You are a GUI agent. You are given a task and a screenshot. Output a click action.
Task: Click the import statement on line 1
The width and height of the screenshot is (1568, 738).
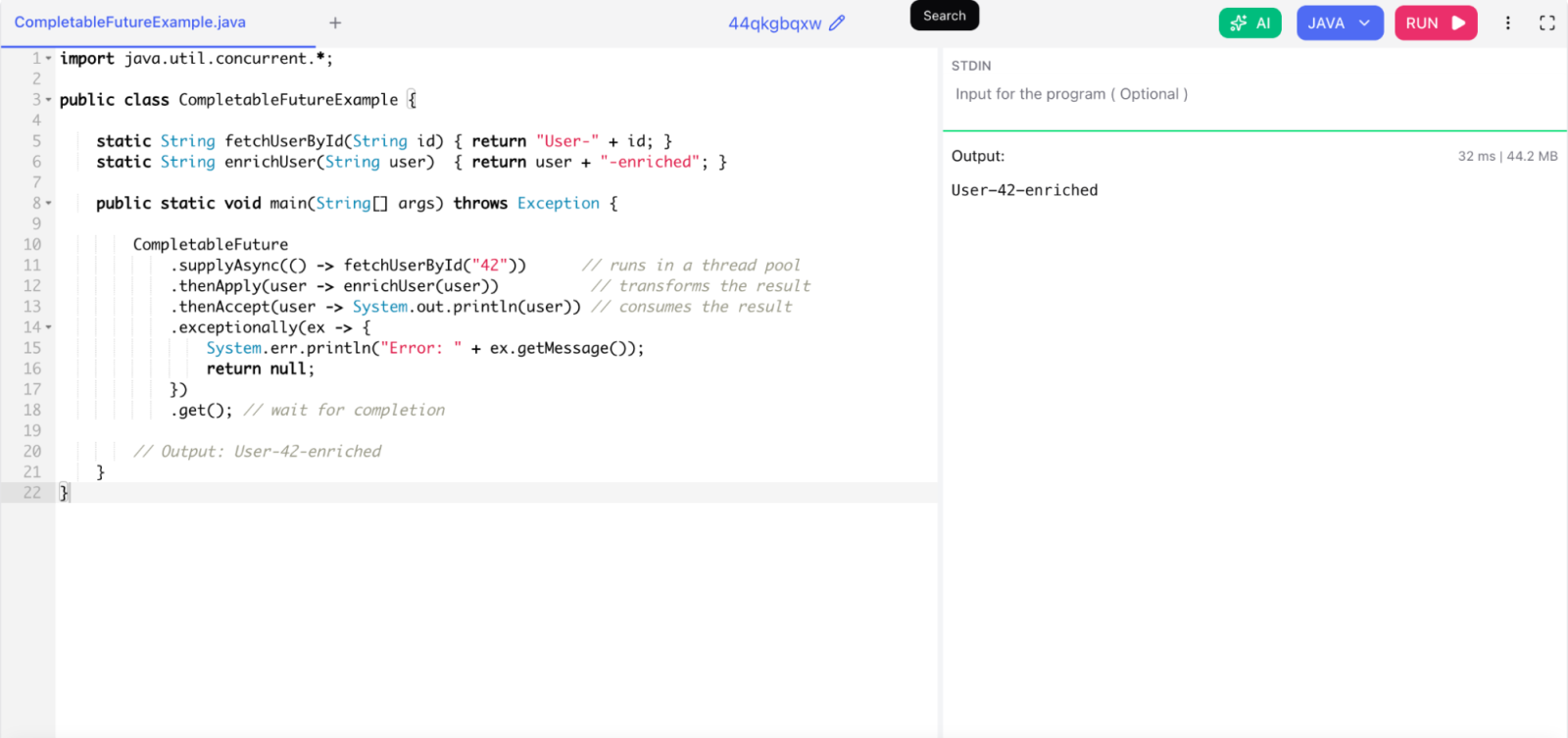click(x=196, y=59)
